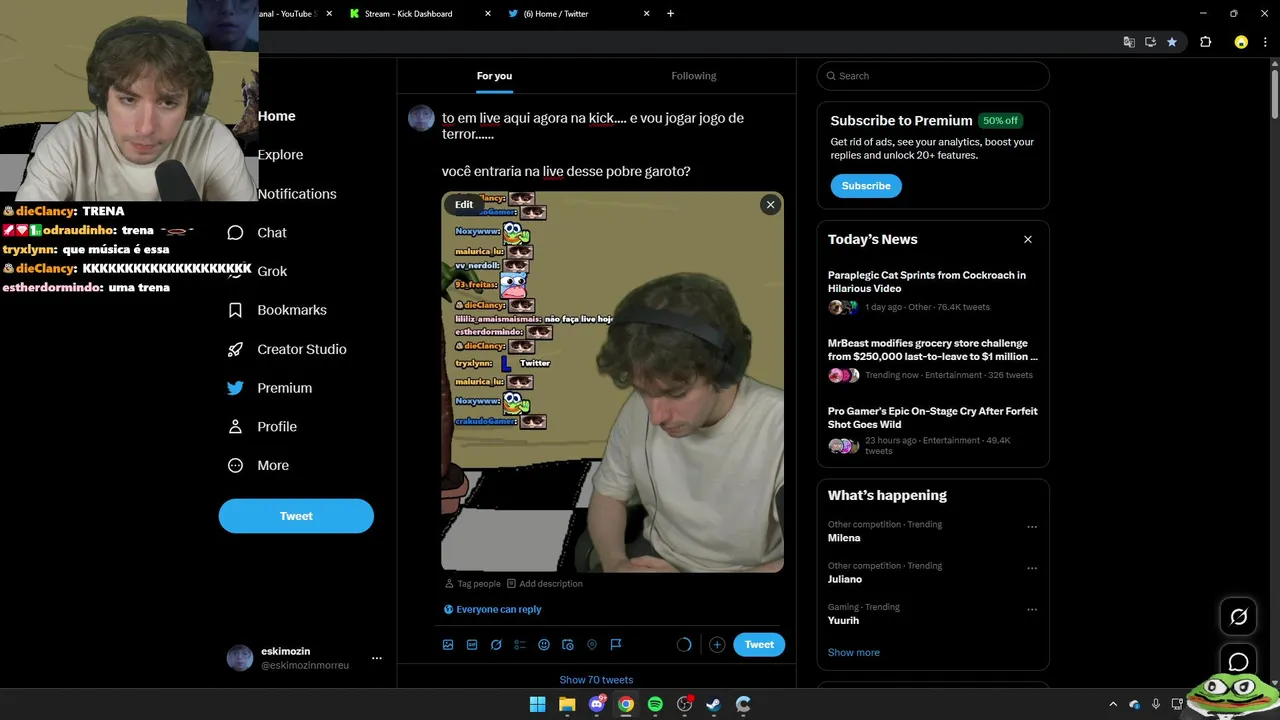Open Premium from the sidebar

[x=270, y=388]
